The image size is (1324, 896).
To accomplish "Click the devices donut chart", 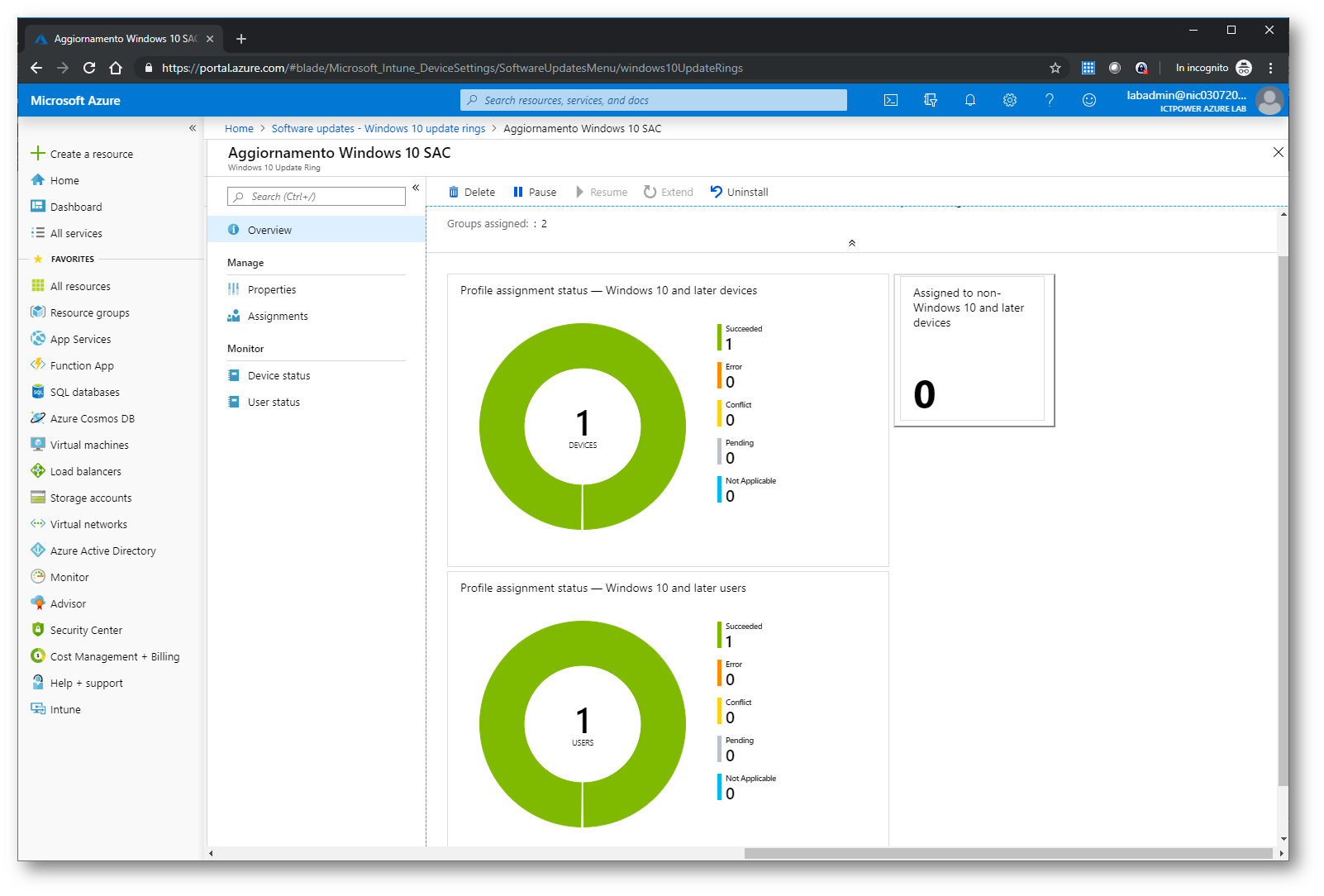I will (583, 427).
